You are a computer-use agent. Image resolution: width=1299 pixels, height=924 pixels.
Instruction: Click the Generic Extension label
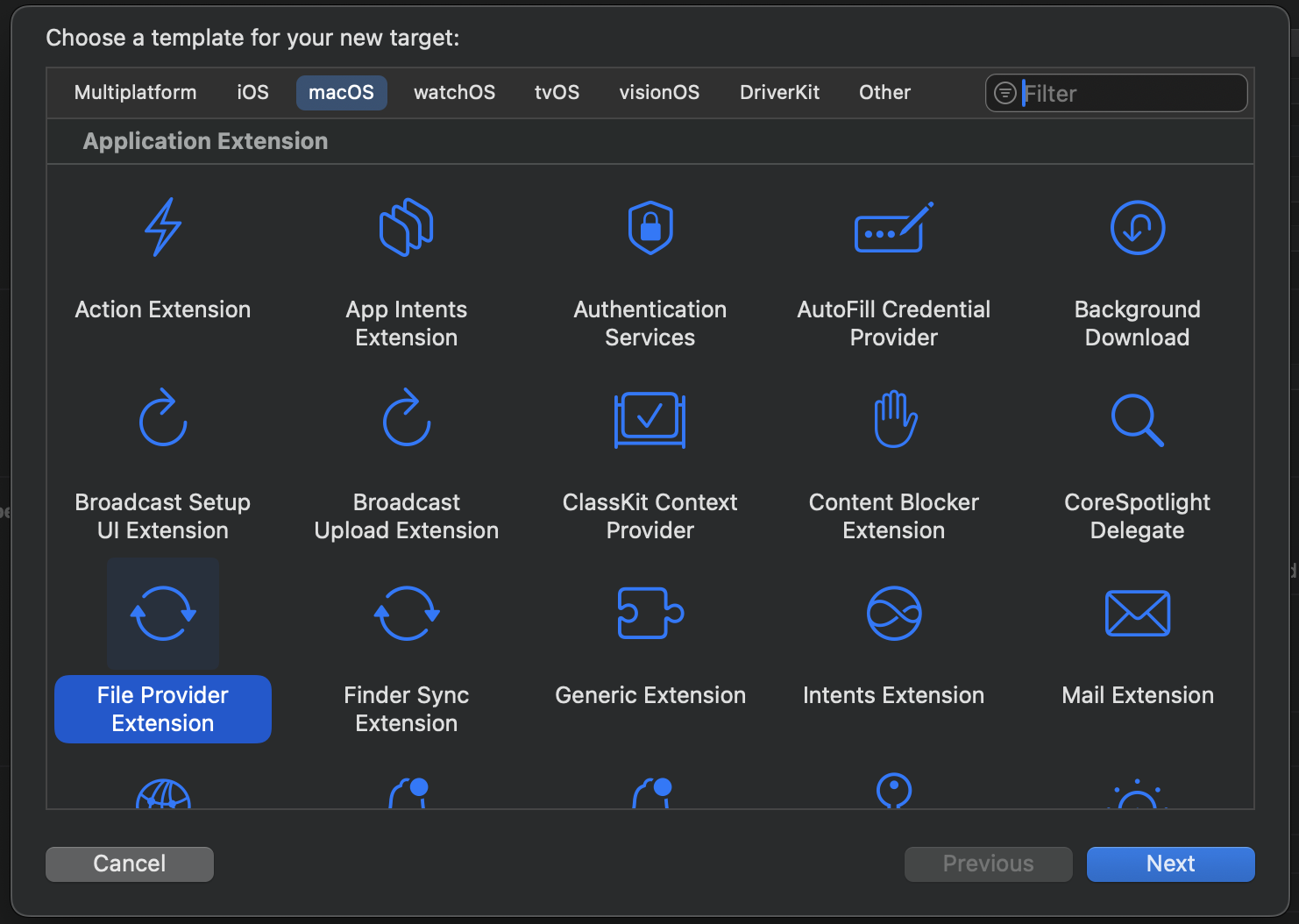650,695
